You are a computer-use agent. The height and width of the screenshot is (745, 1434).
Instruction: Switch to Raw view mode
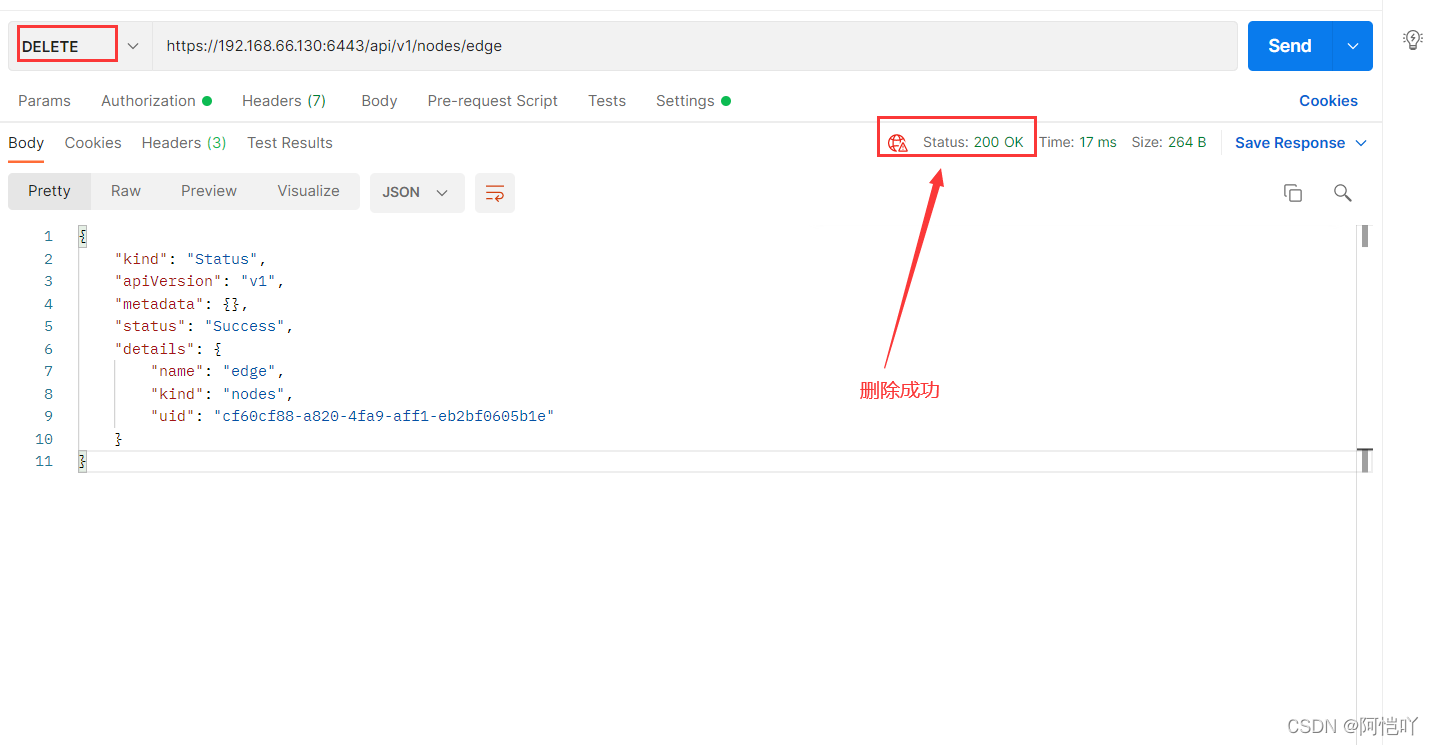tap(126, 191)
